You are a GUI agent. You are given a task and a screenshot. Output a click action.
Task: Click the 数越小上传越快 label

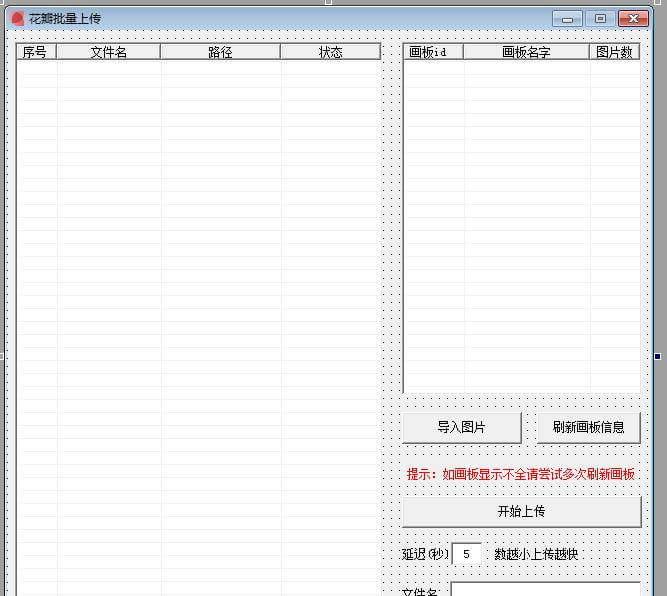click(536, 554)
